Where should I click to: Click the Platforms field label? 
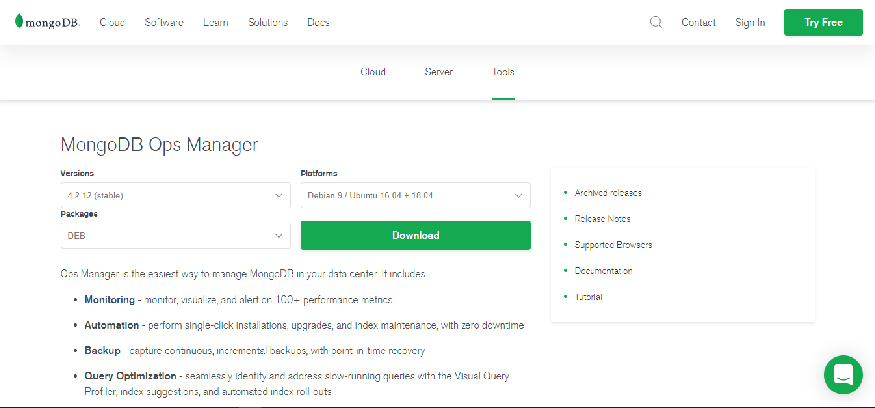[x=319, y=174]
